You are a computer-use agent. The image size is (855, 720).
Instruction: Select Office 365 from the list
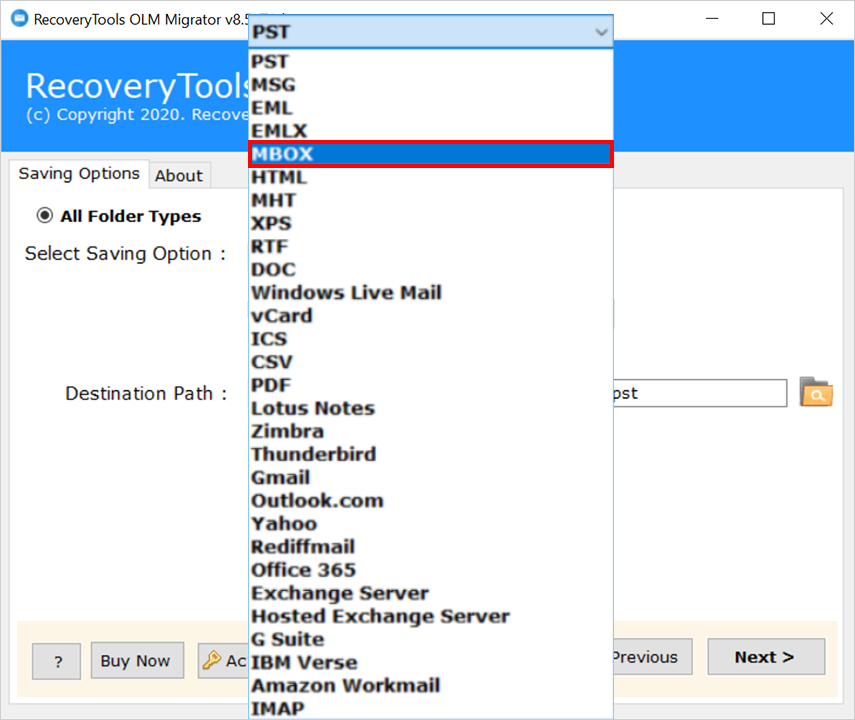[431, 569]
